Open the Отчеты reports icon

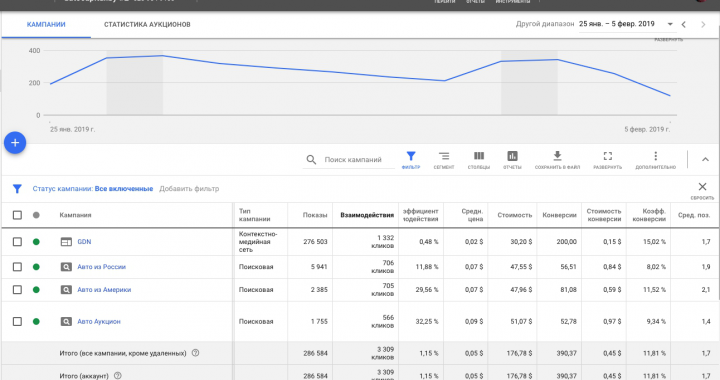point(512,160)
